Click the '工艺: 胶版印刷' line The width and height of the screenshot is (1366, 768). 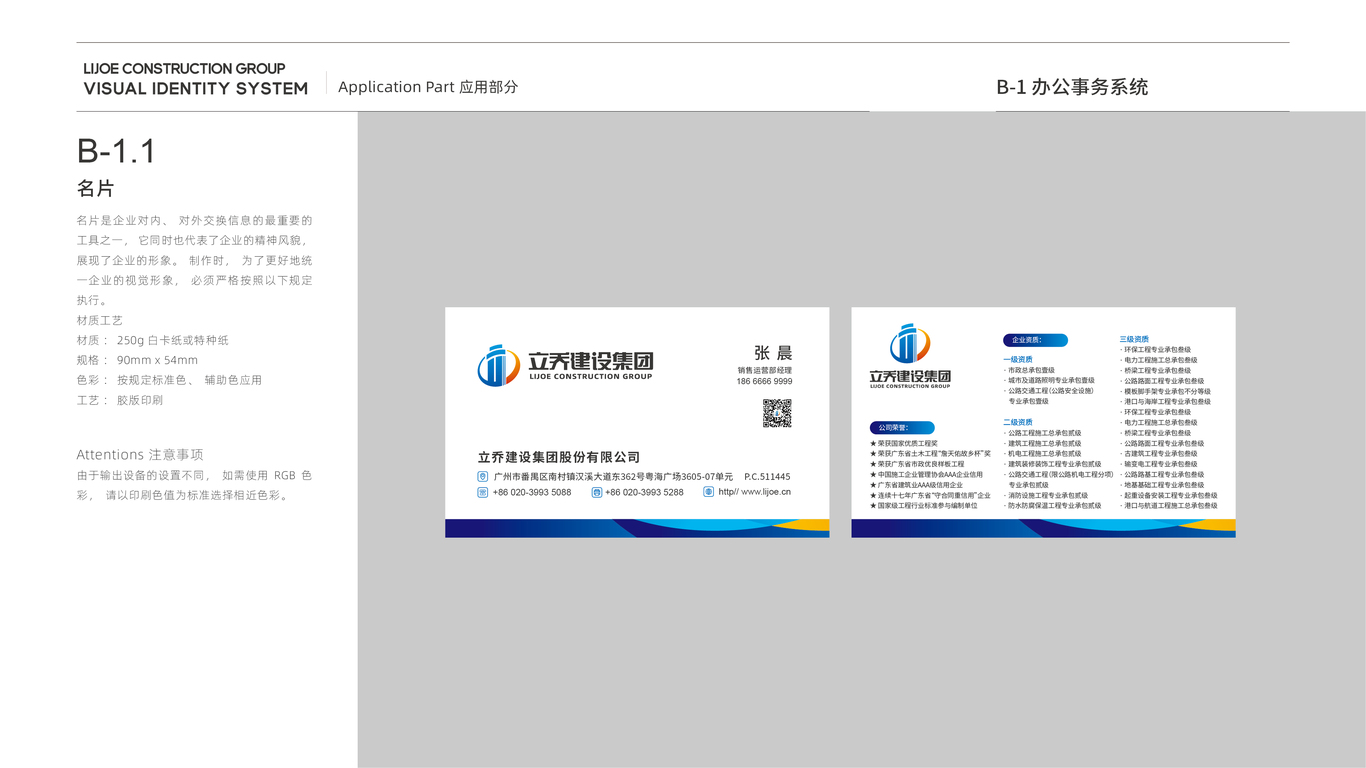coord(120,400)
